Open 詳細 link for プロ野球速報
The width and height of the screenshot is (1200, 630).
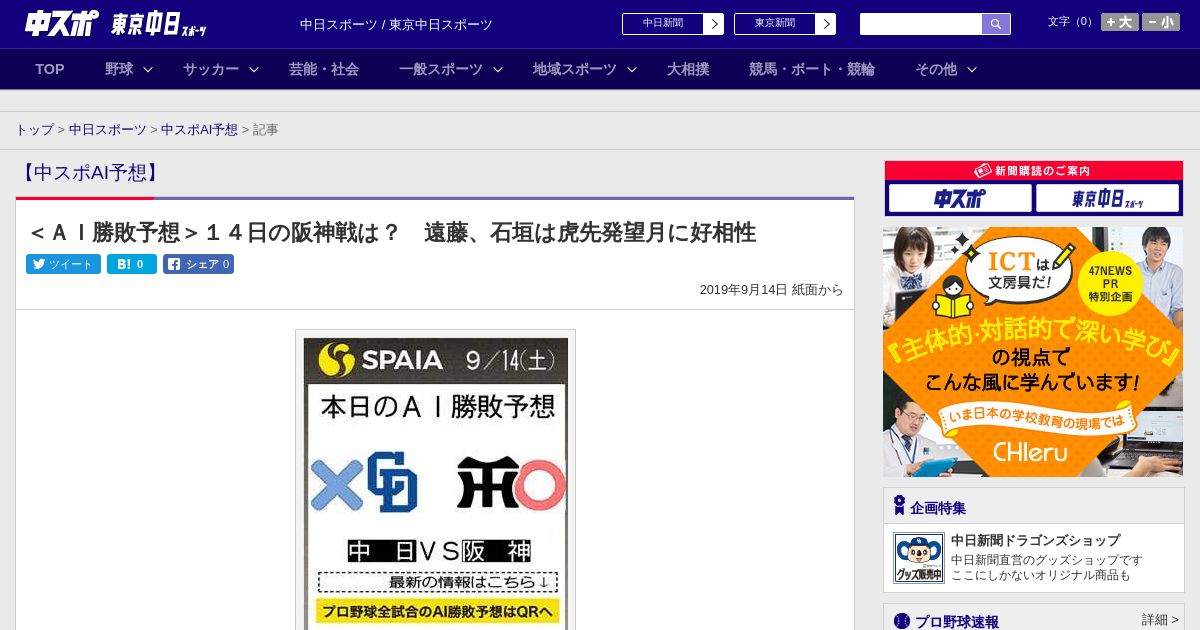click(1160, 620)
